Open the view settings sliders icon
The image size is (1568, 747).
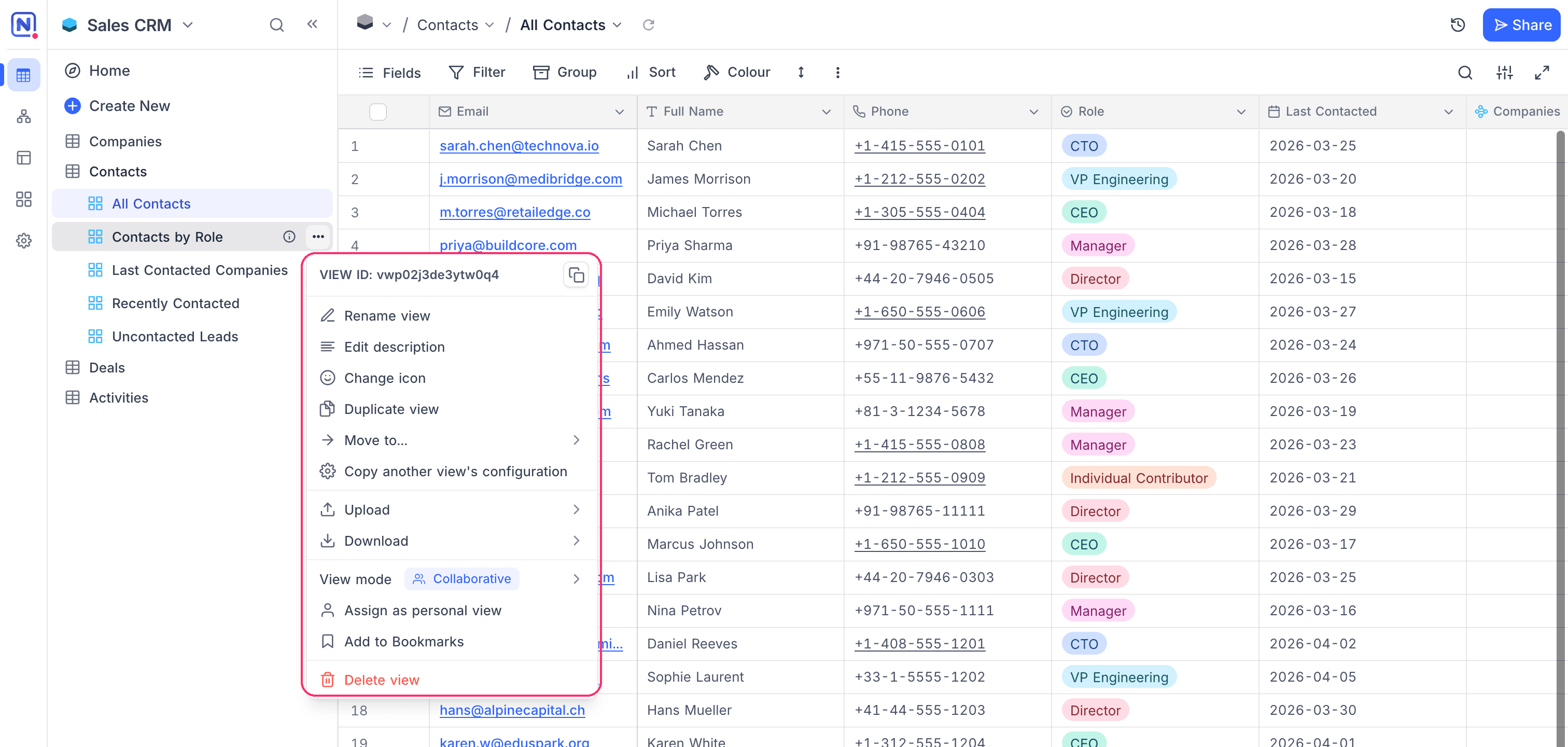click(x=1504, y=73)
